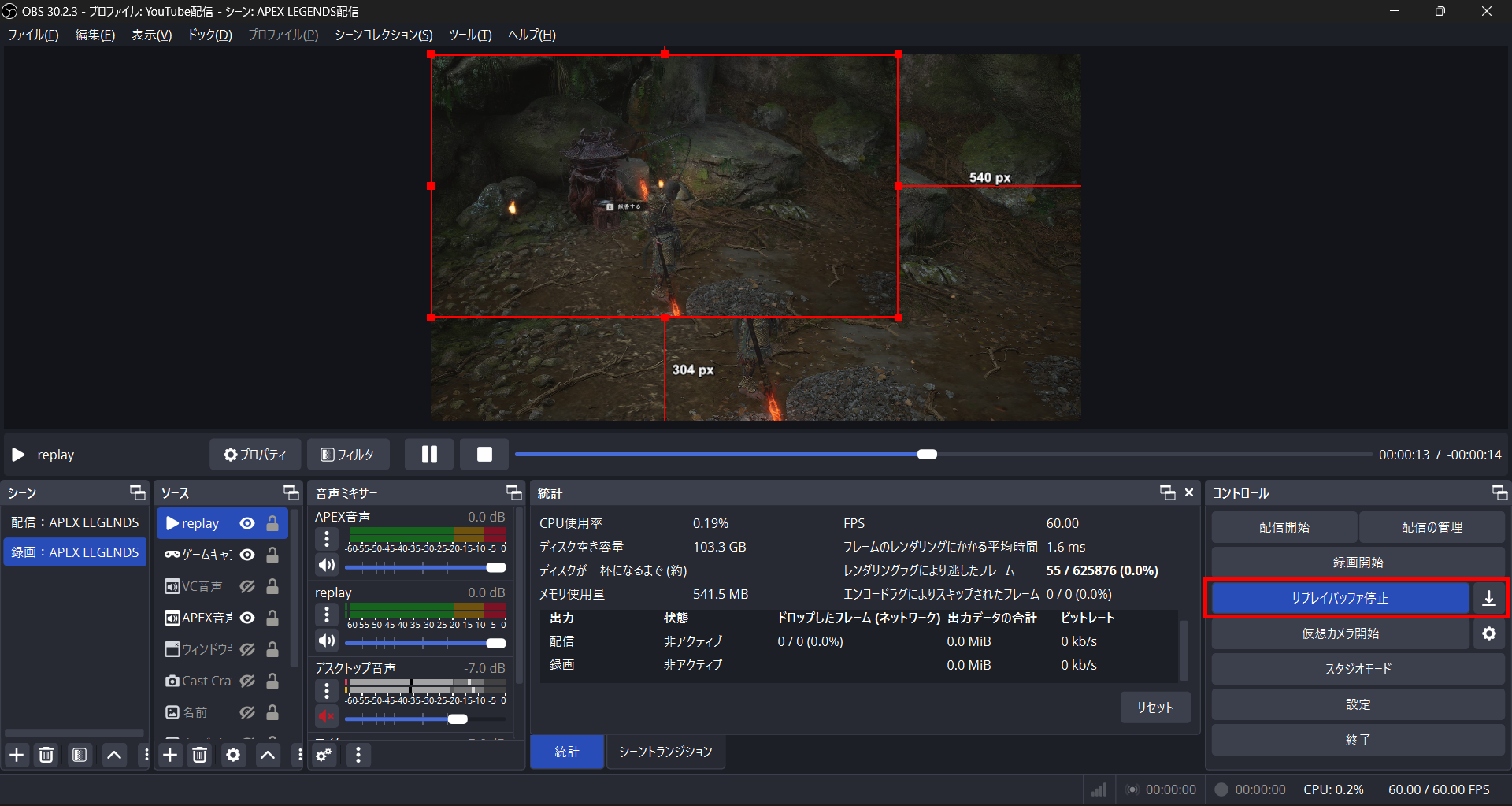Open 設定 from controls
Image resolution: width=1512 pixels, height=806 pixels.
coord(1358,704)
